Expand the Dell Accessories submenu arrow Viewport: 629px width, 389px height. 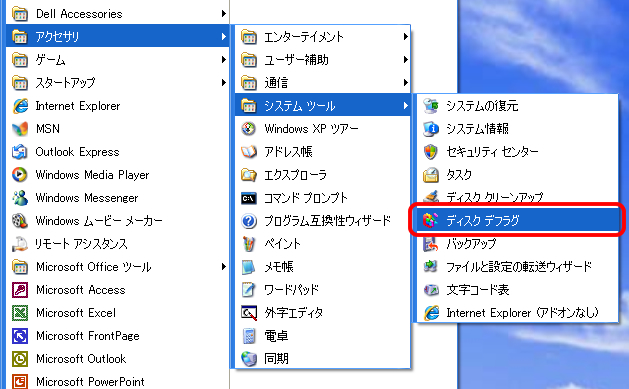coord(223,14)
